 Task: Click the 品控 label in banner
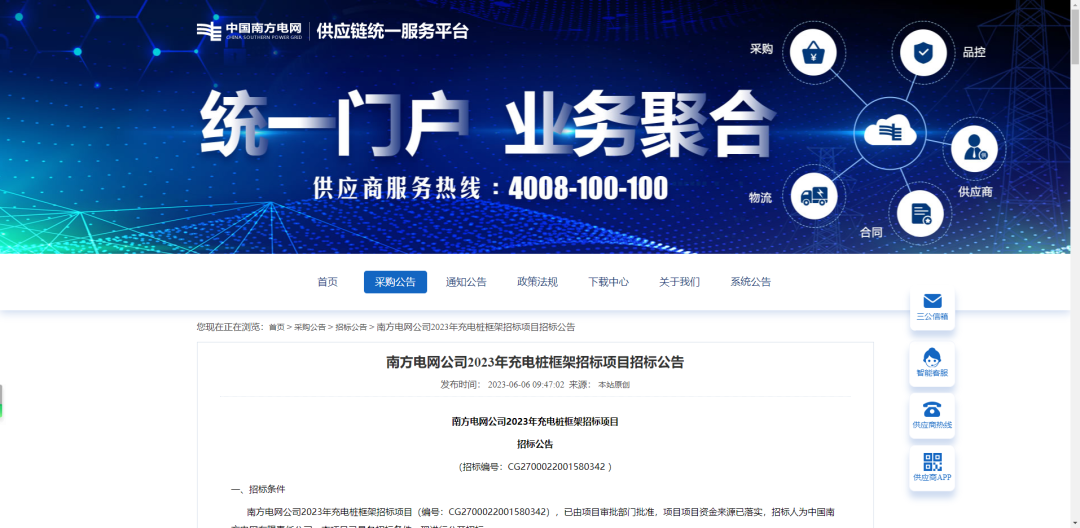(974, 52)
